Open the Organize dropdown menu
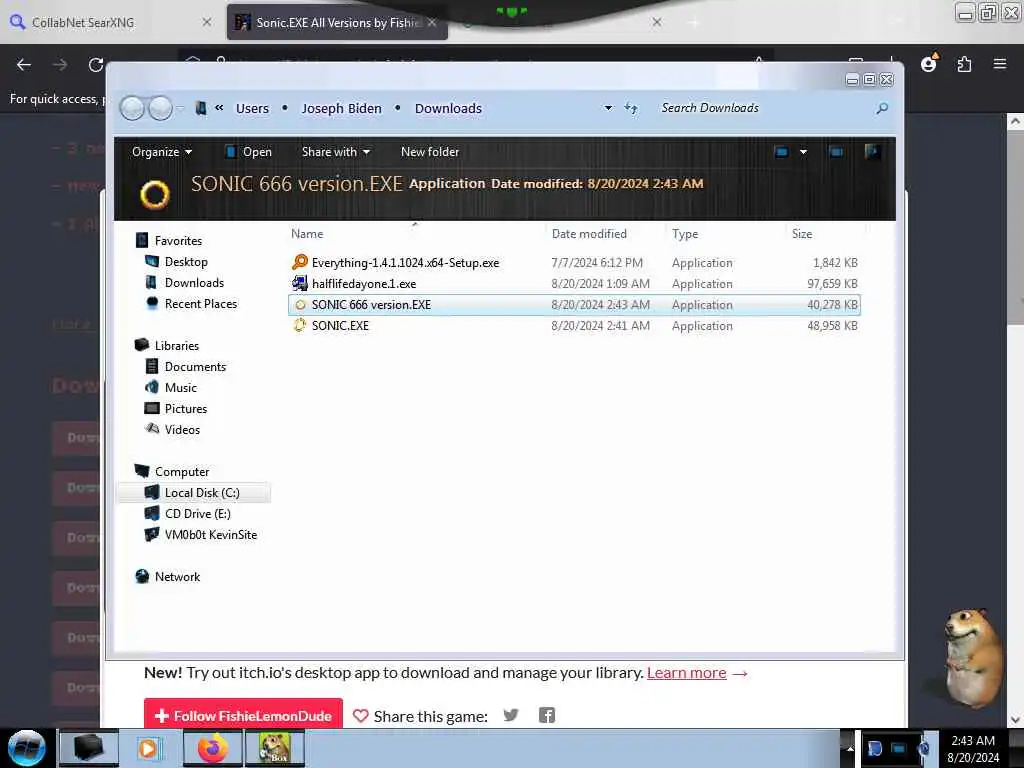The image size is (1024, 768). 162,152
